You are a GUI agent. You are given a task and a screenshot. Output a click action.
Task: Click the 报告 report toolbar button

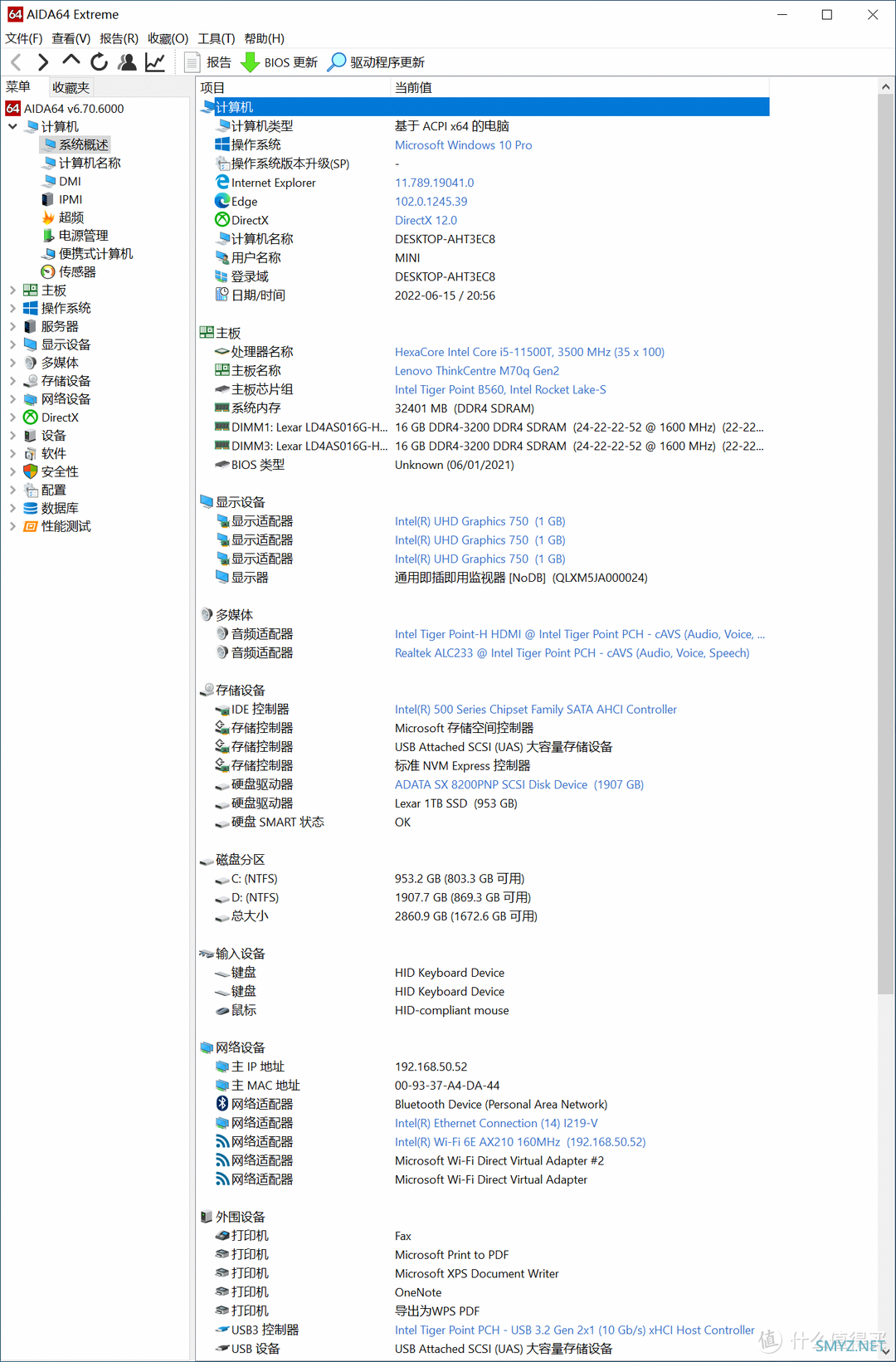(x=207, y=62)
